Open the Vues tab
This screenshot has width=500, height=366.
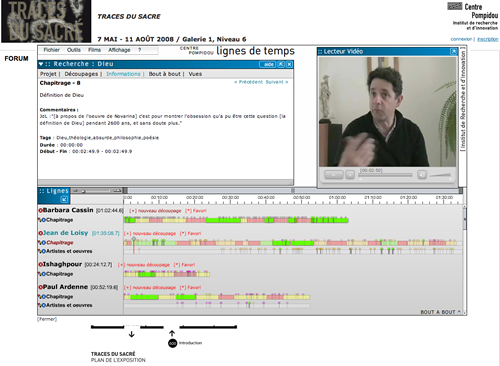(x=195, y=74)
